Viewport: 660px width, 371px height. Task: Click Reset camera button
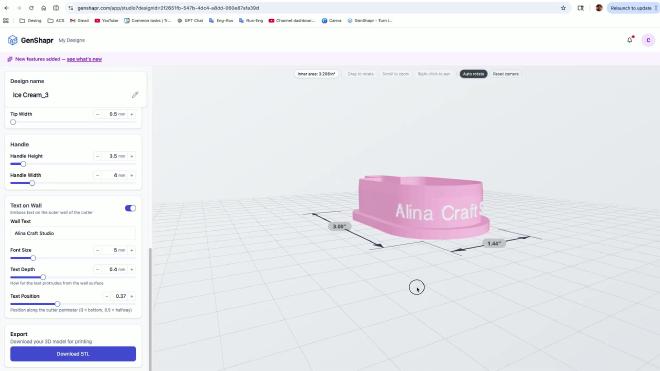[506, 74]
